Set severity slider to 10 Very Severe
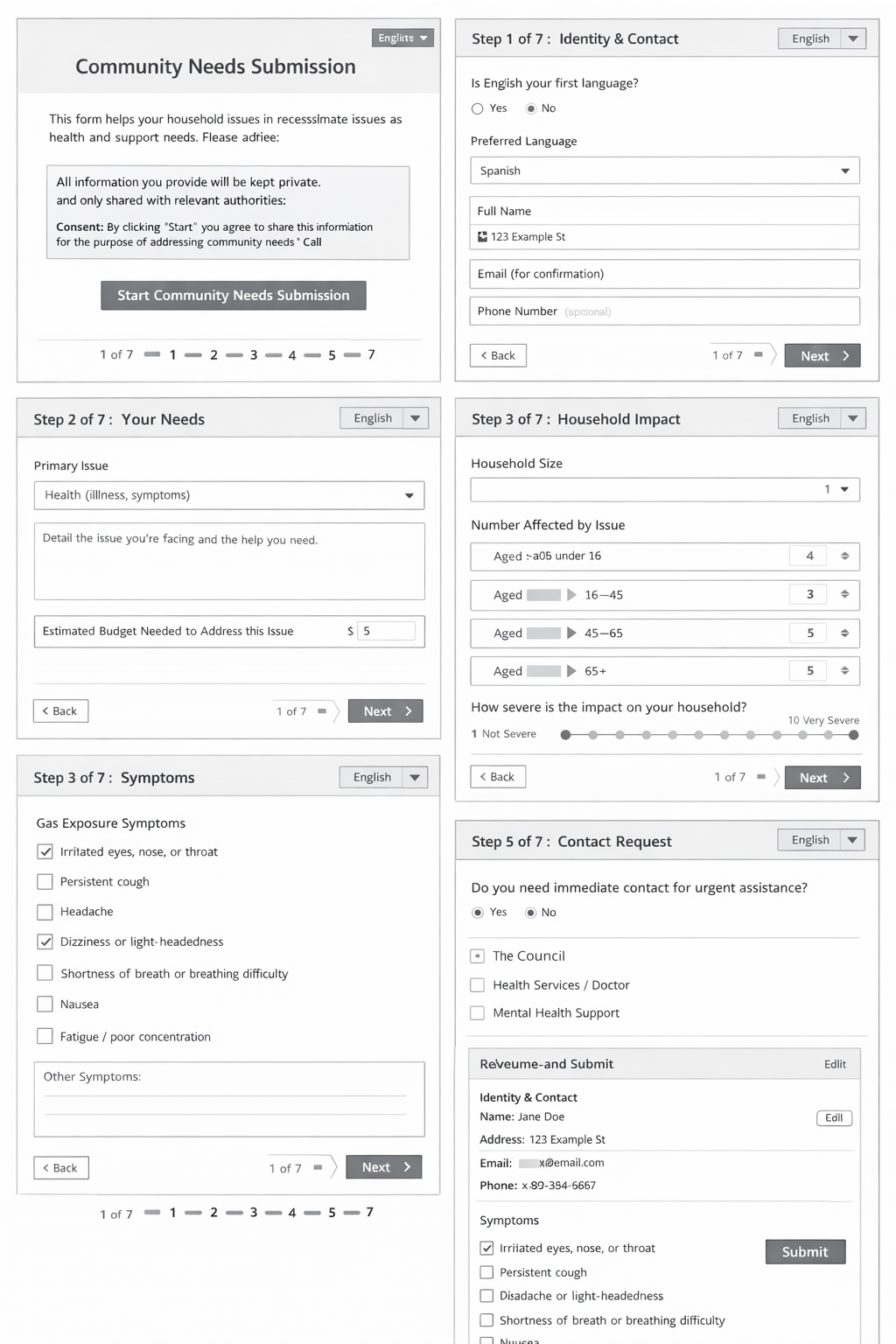This screenshot has width=896, height=1344. [854, 735]
